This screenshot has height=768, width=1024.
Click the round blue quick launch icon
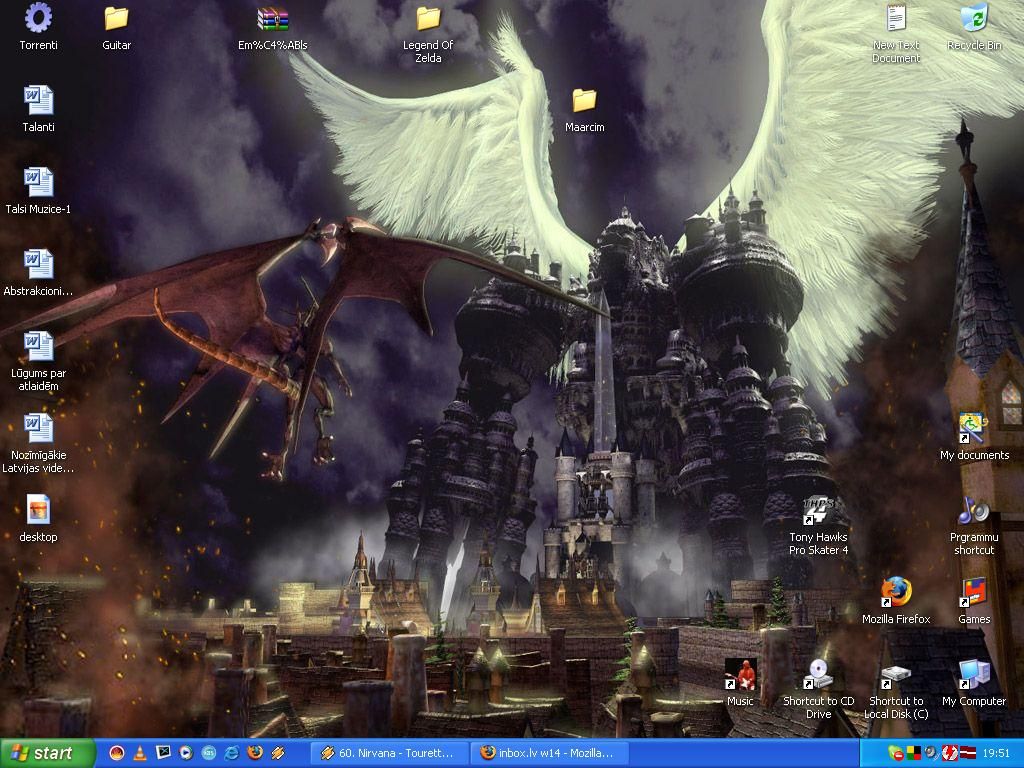(x=208, y=753)
